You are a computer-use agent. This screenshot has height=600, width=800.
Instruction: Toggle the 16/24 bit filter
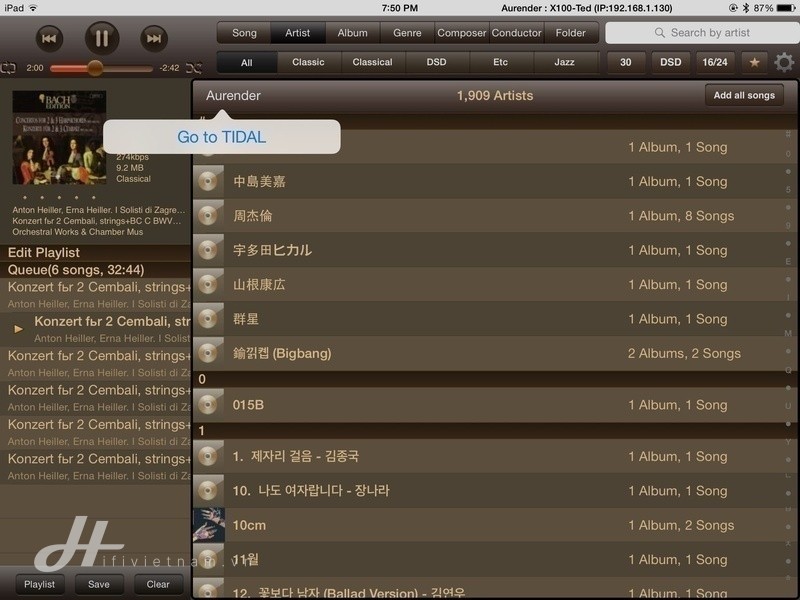coord(714,62)
